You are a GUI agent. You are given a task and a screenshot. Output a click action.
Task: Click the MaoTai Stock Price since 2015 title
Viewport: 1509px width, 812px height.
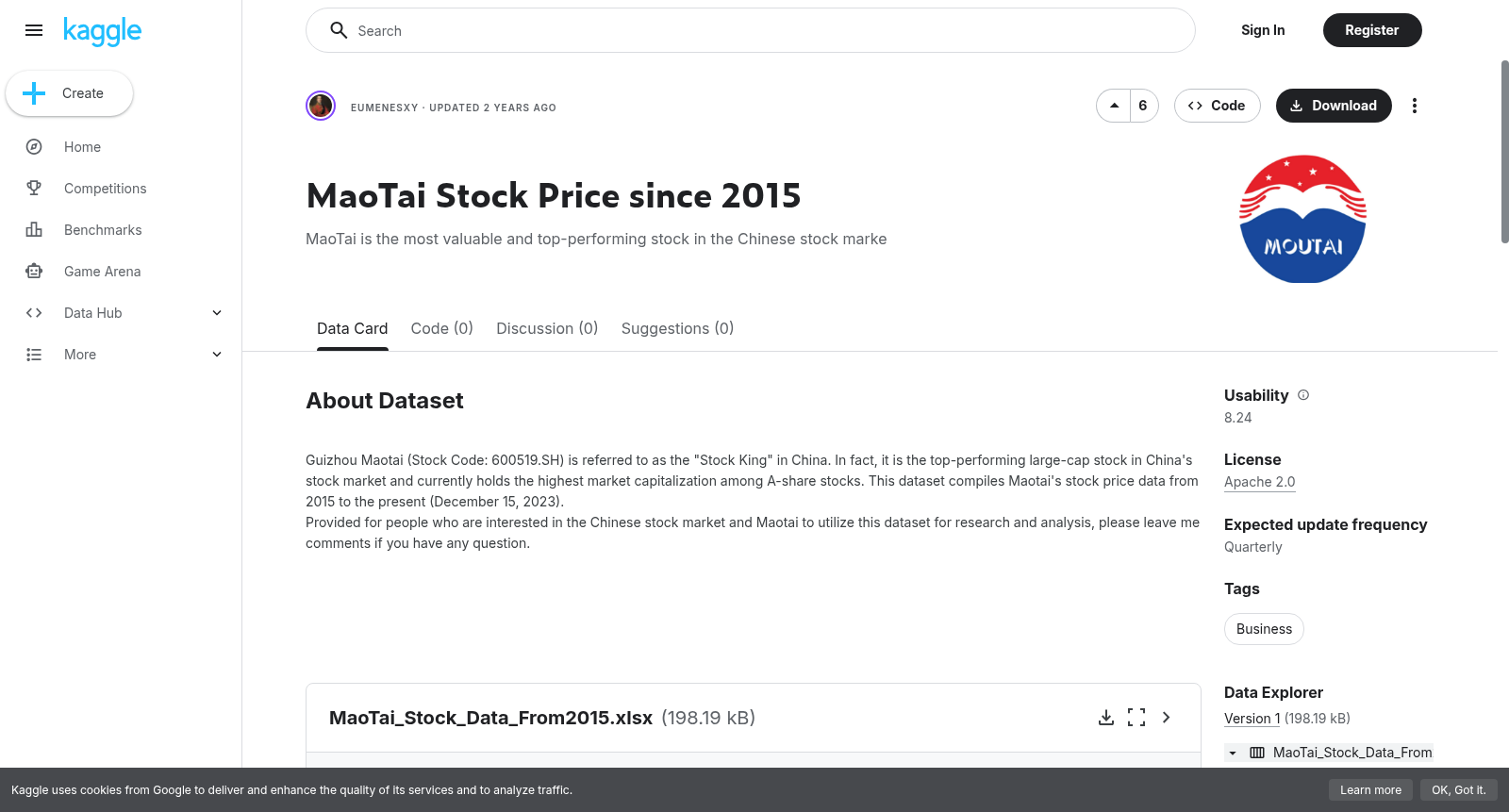pyautogui.click(x=554, y=196)
